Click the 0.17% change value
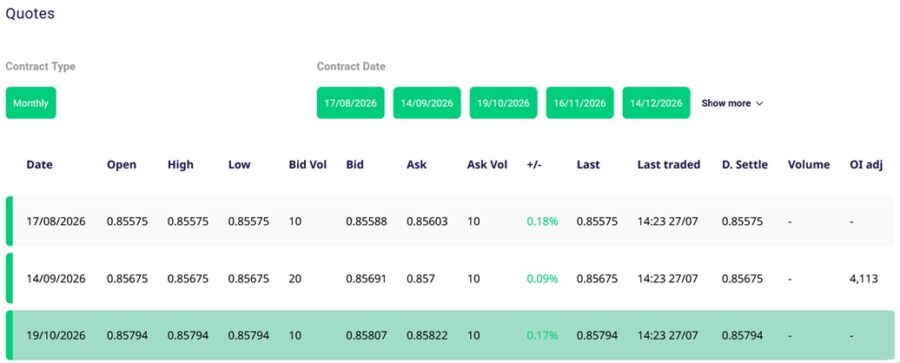This screenshot has height=363, width=900. tap(542, 335)
